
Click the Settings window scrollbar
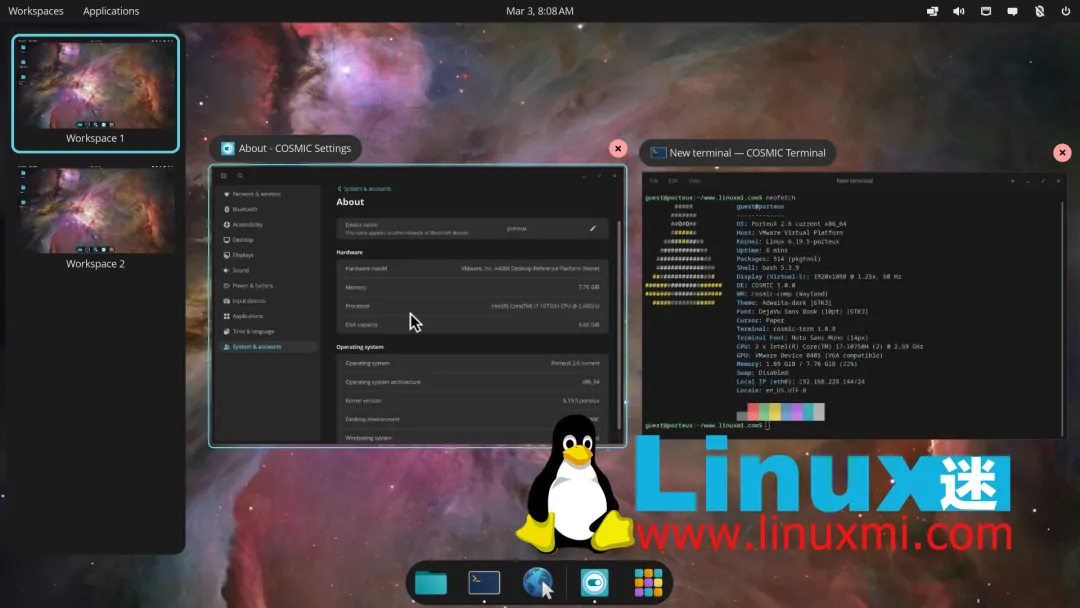619,324
